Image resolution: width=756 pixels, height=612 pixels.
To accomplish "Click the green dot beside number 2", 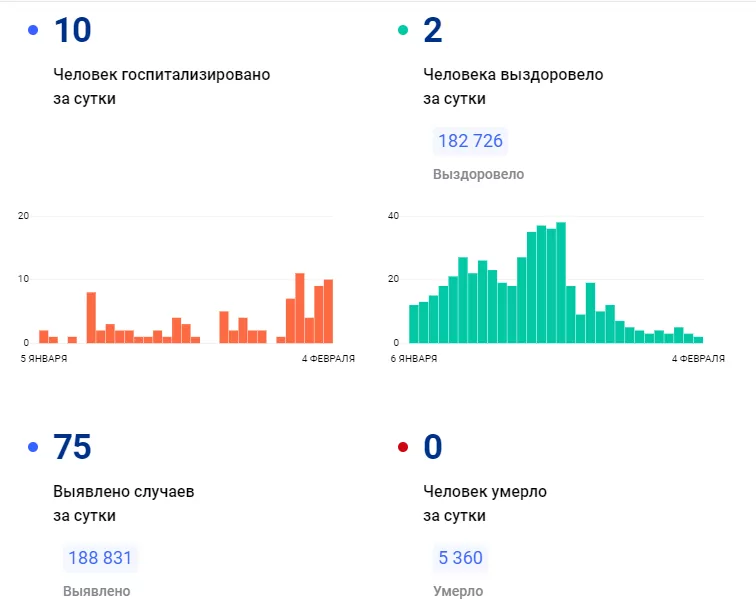I will coord(403,30).
